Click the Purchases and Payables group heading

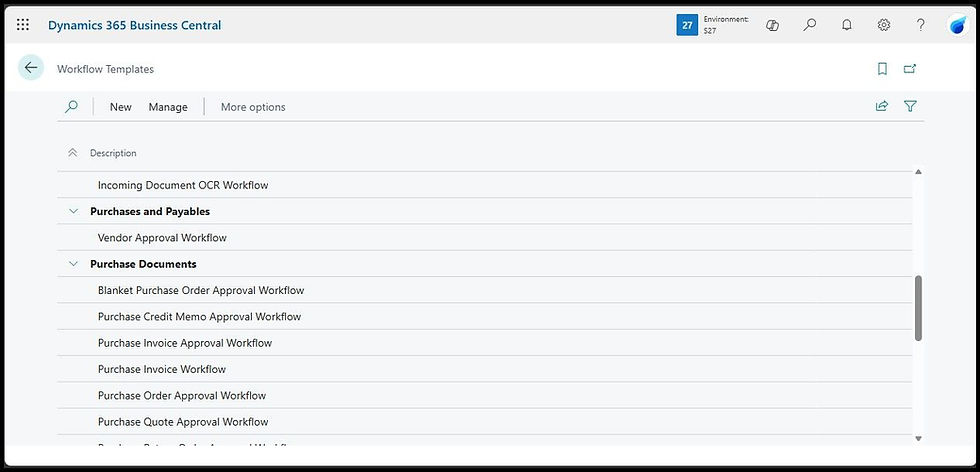[150, 211]
